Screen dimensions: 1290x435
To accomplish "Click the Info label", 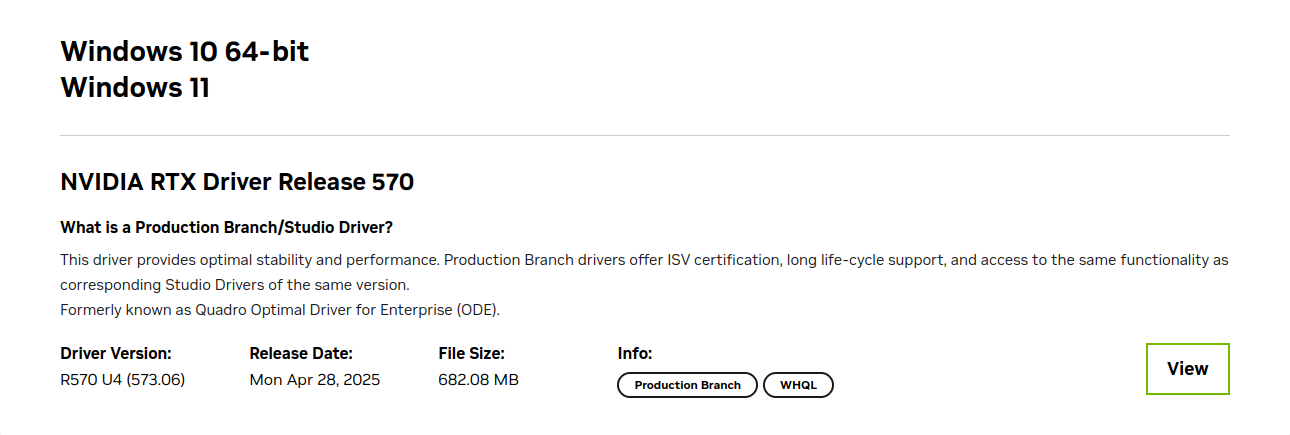I will (635, 353).
